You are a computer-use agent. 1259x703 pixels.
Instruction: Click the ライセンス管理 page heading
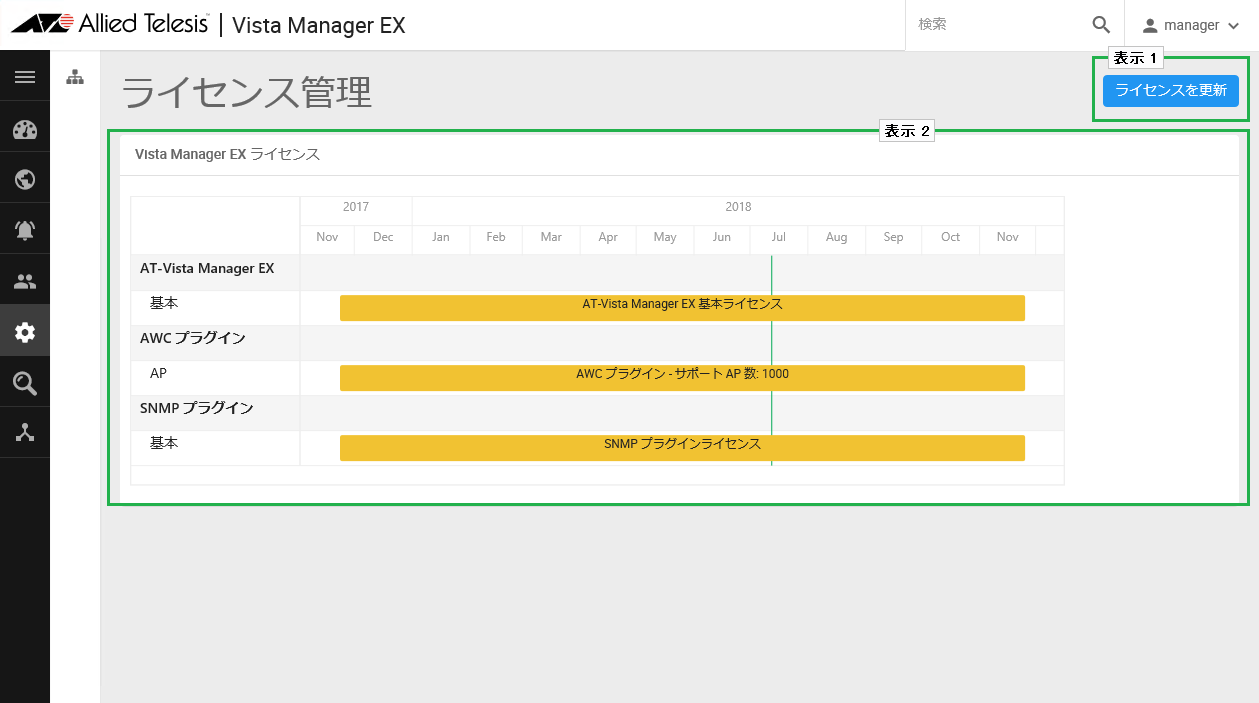click(x=247, y=93)
